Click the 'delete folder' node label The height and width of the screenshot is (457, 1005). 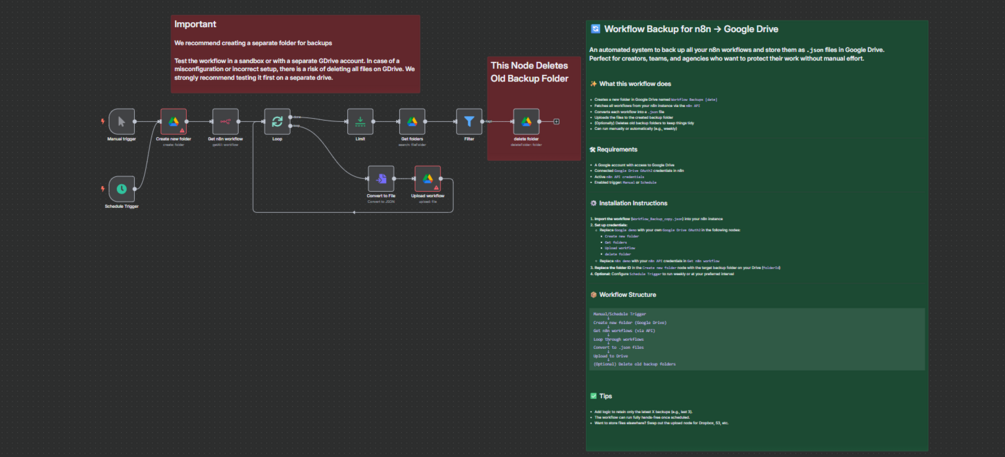click(526, 138)
